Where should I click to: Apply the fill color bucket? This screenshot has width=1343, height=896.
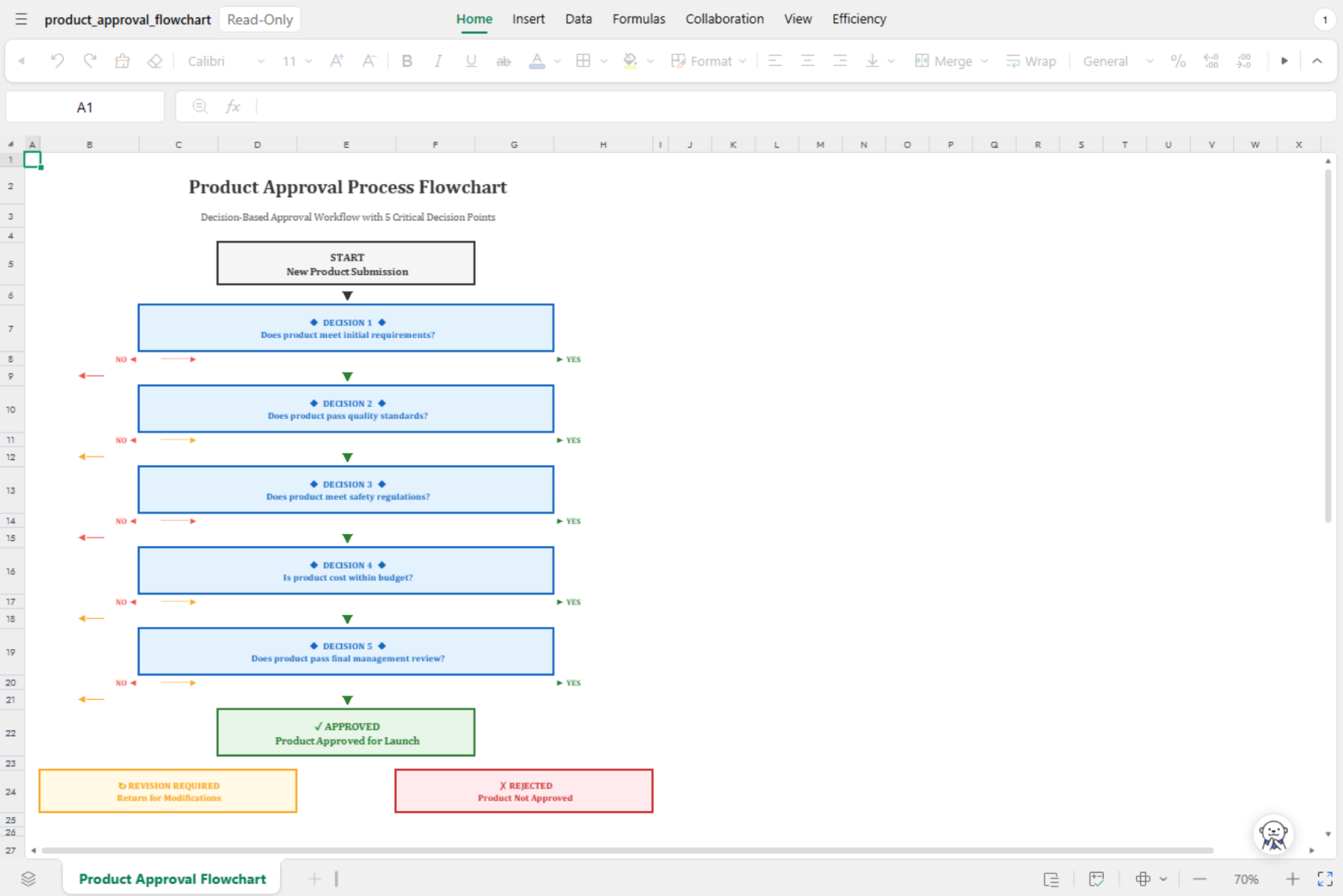tap(630, 61)
